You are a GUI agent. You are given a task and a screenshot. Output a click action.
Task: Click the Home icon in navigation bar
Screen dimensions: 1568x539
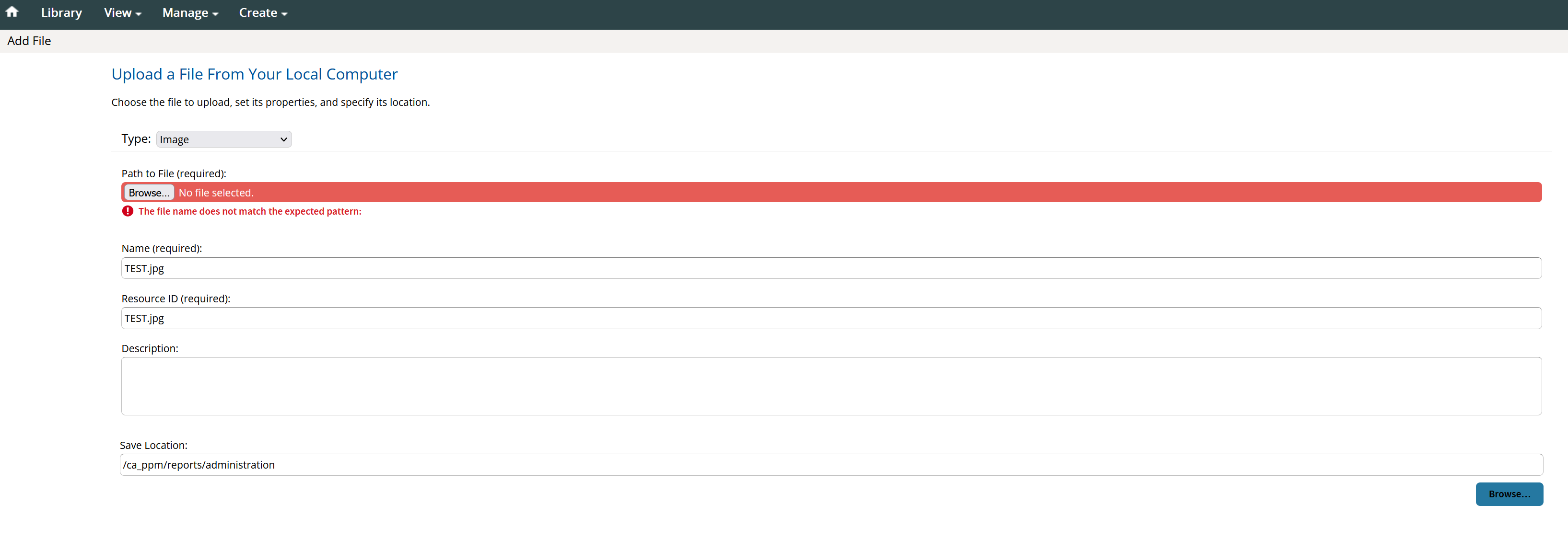click(x=12, y=12)
